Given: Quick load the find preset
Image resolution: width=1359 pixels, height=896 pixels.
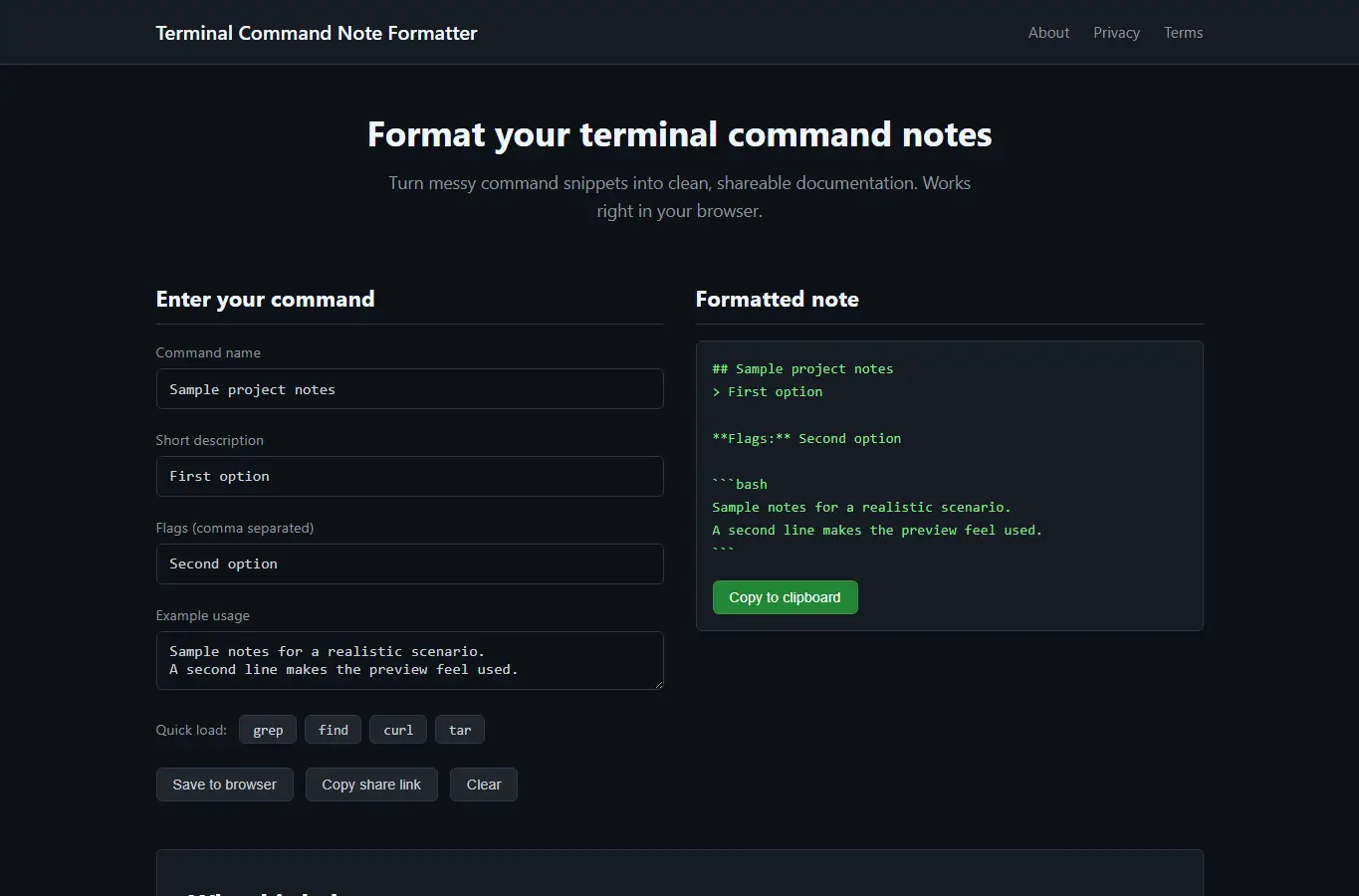Looking at the screenshot, I should click(x=333, y=730).
